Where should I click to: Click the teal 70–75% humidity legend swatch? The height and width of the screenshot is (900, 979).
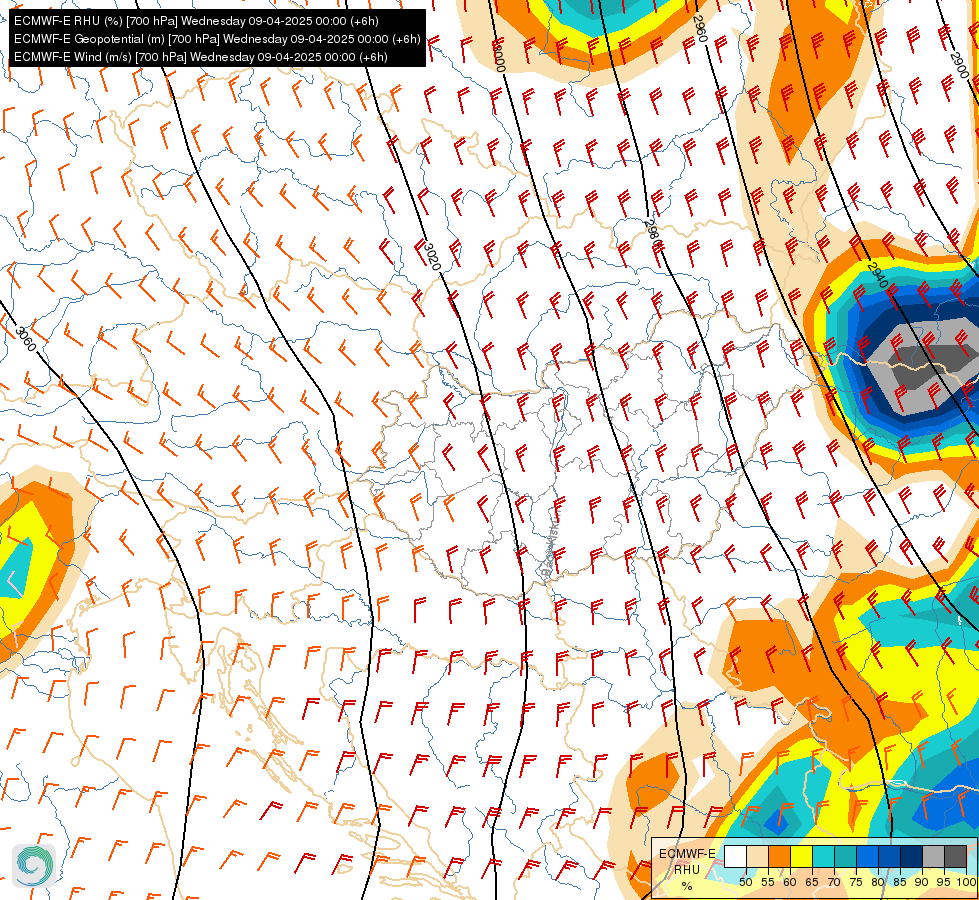point(845,856)
